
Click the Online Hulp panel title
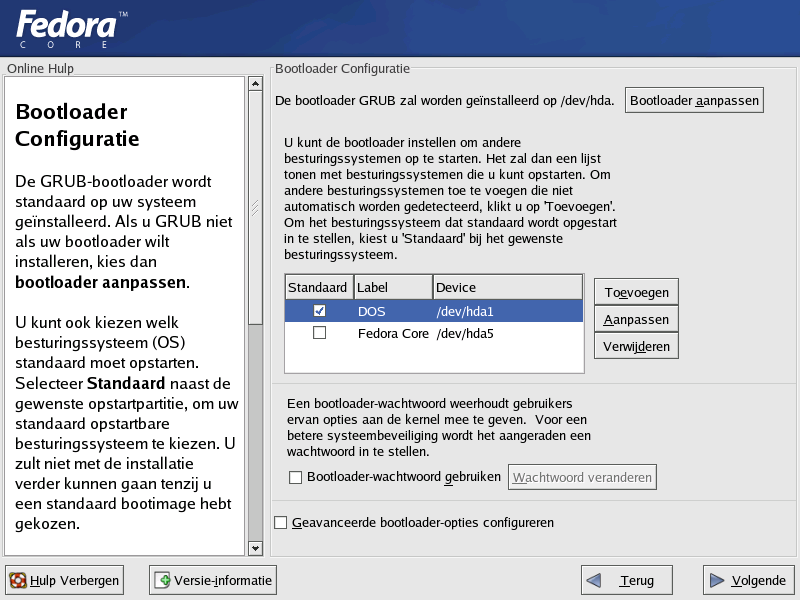(x=40, y=68)
